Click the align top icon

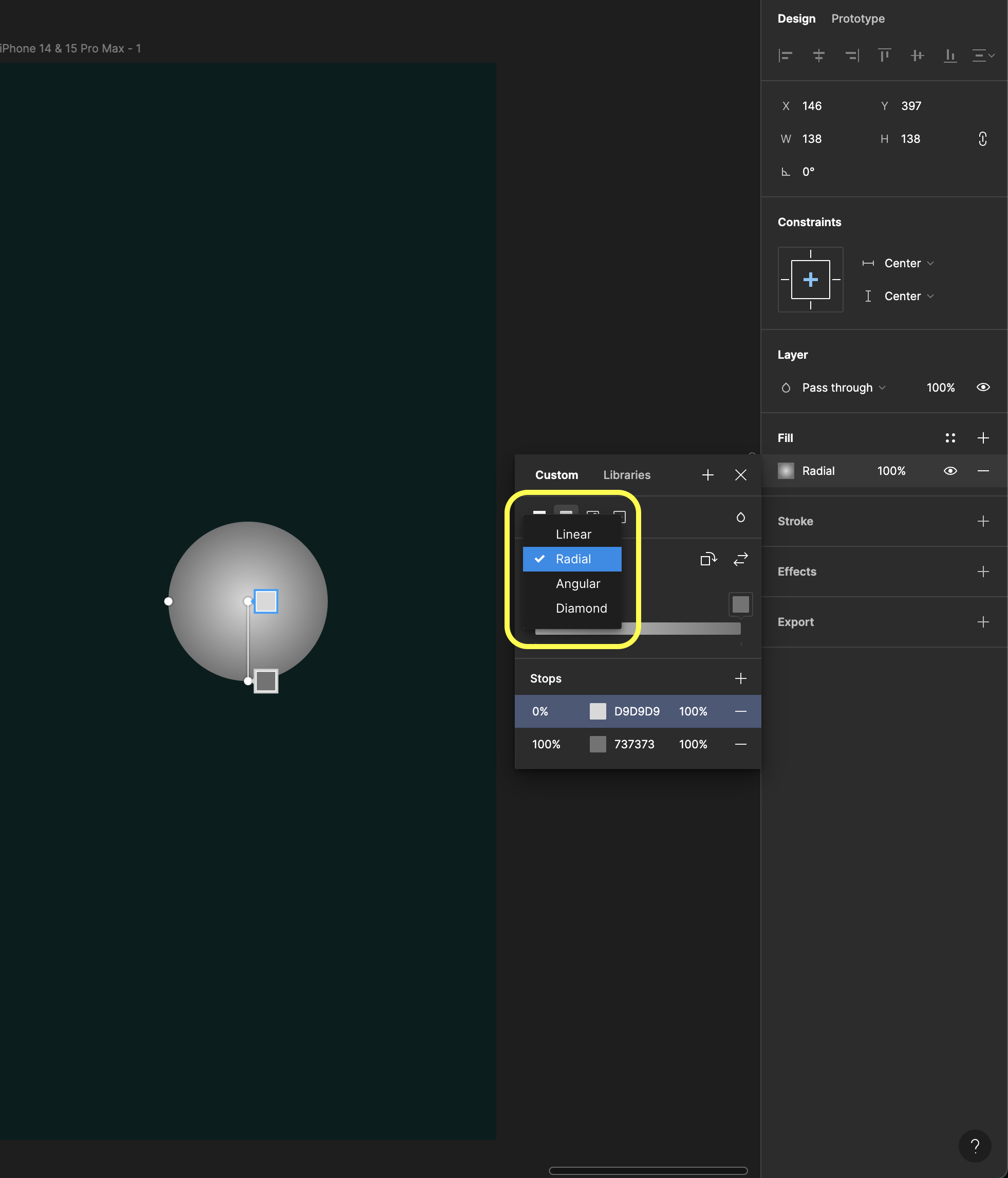884,56
